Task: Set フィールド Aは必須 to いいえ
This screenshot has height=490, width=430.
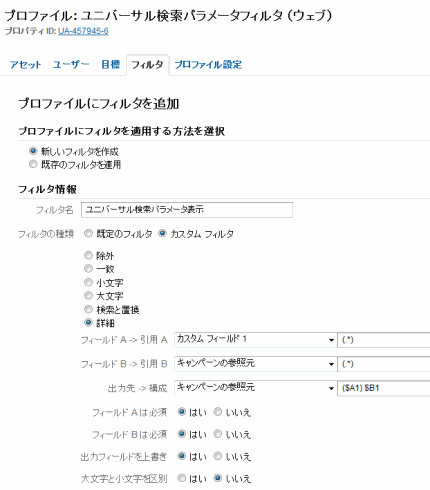Action: coord(218,412)
